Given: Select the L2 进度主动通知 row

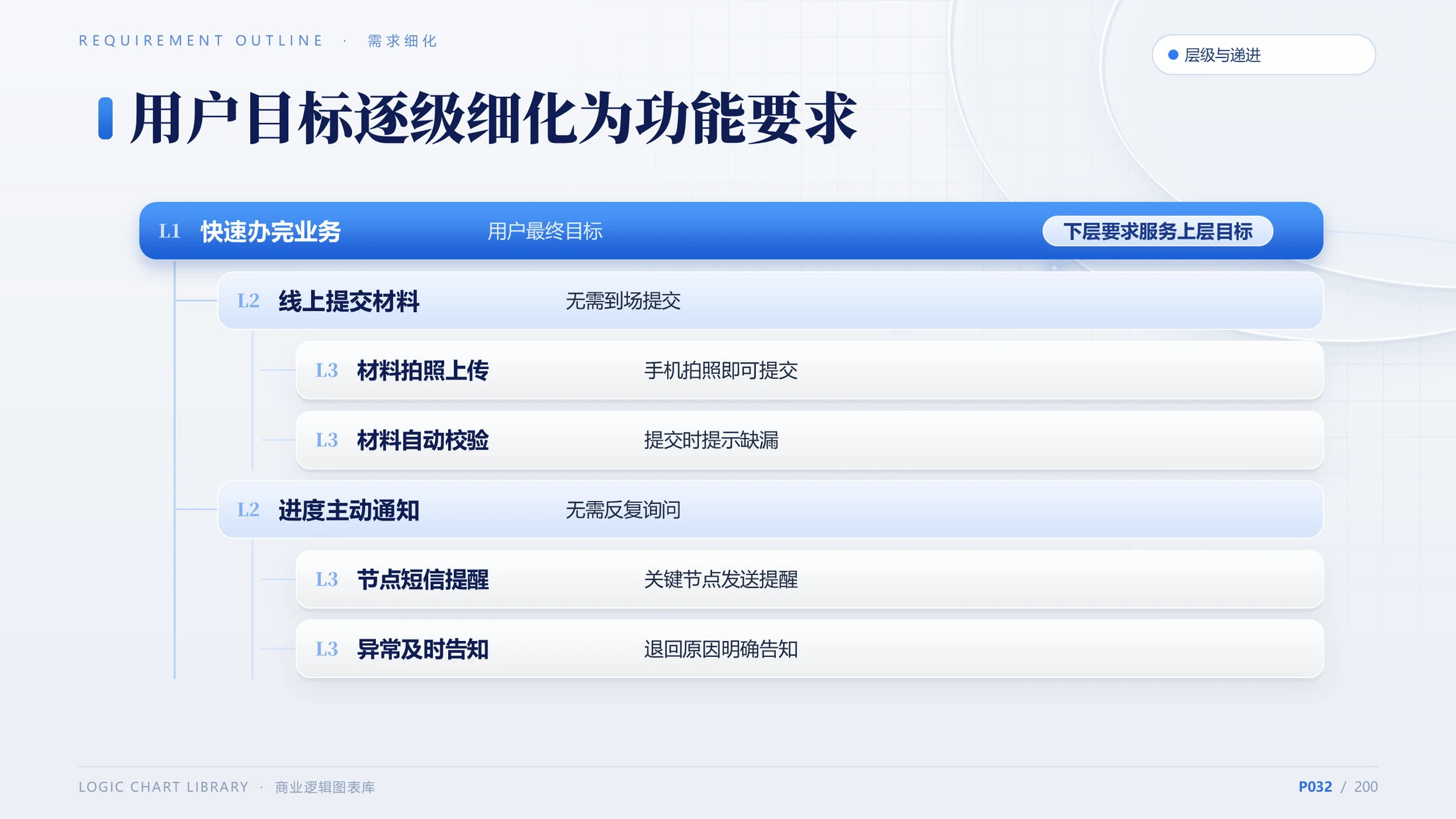Looking at the screenshot, I should 770,509.
